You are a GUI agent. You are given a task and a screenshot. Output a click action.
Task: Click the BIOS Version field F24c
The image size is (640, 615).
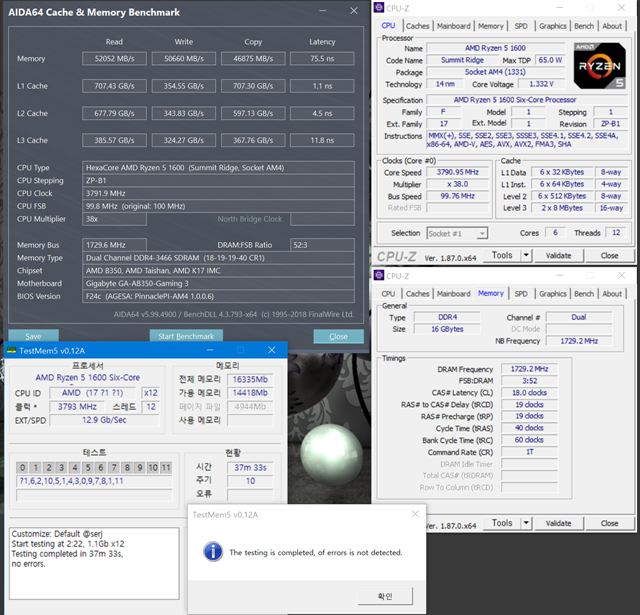pos(218,296)
